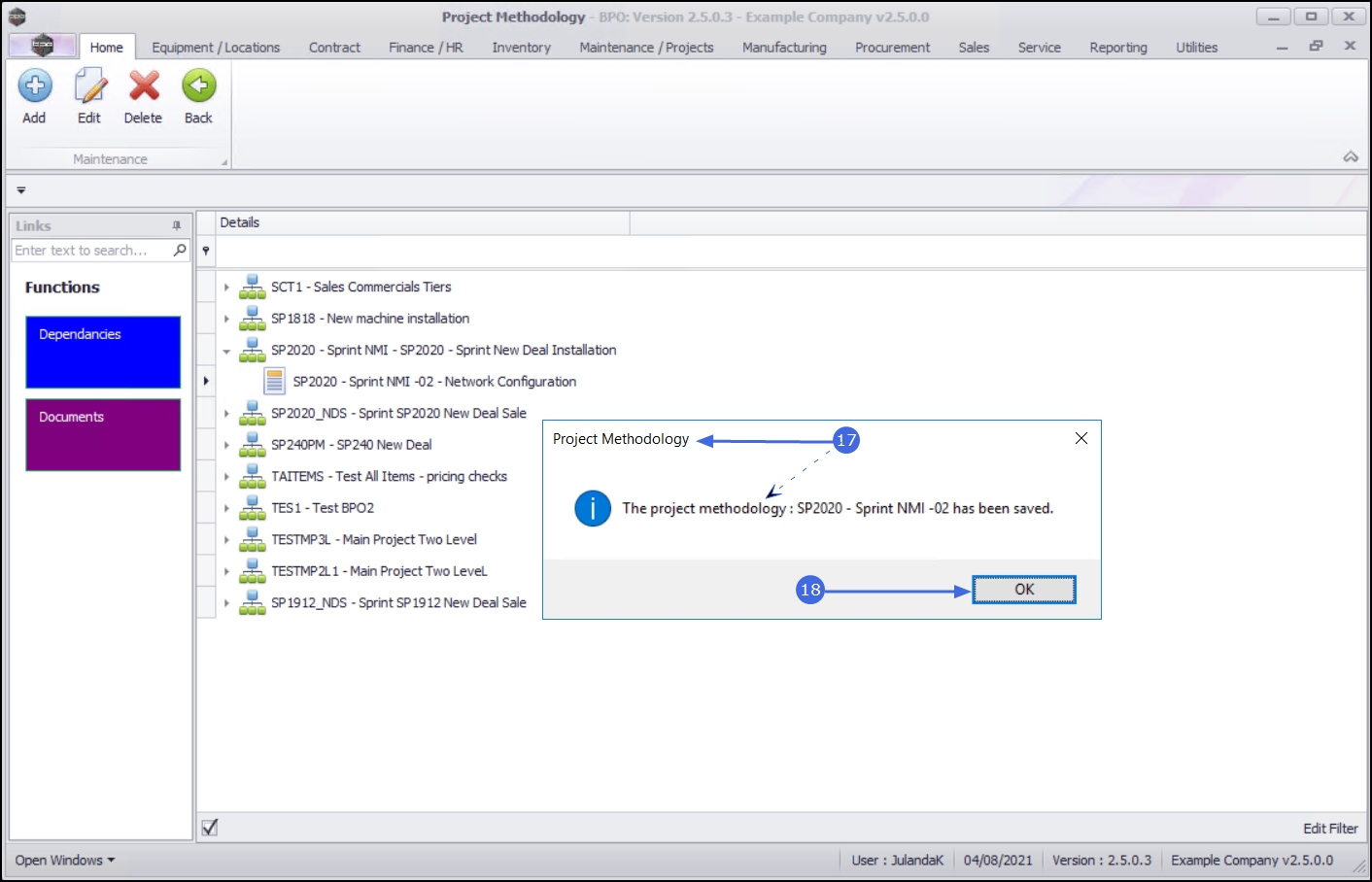Click the Details filter row field
Screen dimensions: 1372x882
[x=791, y=251]
